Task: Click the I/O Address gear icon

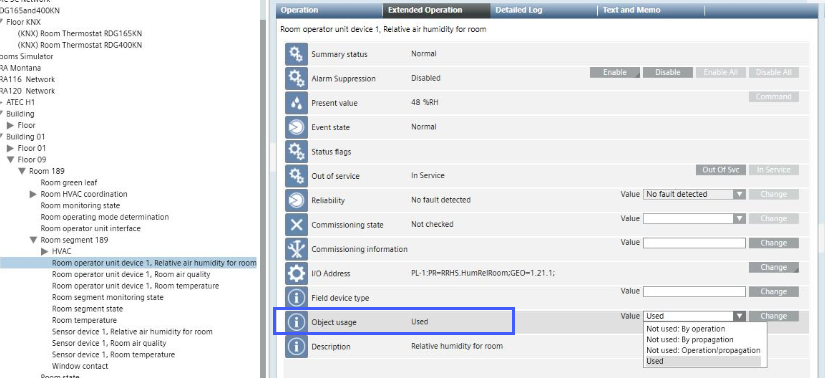Action: pyautogui.click(x=296, y=273)
